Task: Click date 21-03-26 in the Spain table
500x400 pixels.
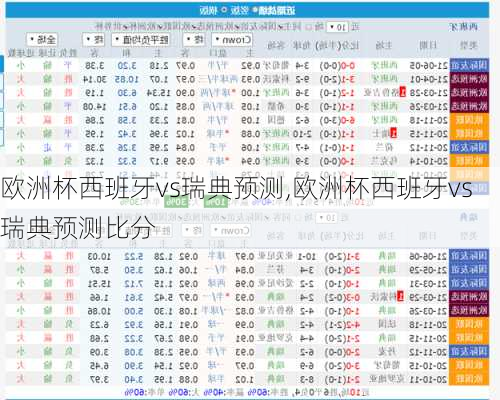Action: pos(429,107)
